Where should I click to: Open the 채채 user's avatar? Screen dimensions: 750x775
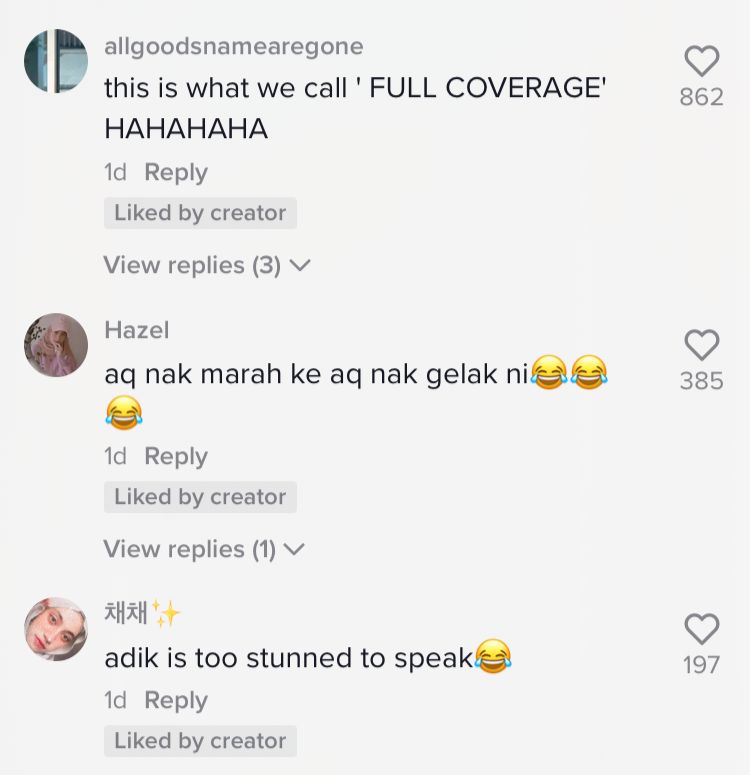coord(56,629)
